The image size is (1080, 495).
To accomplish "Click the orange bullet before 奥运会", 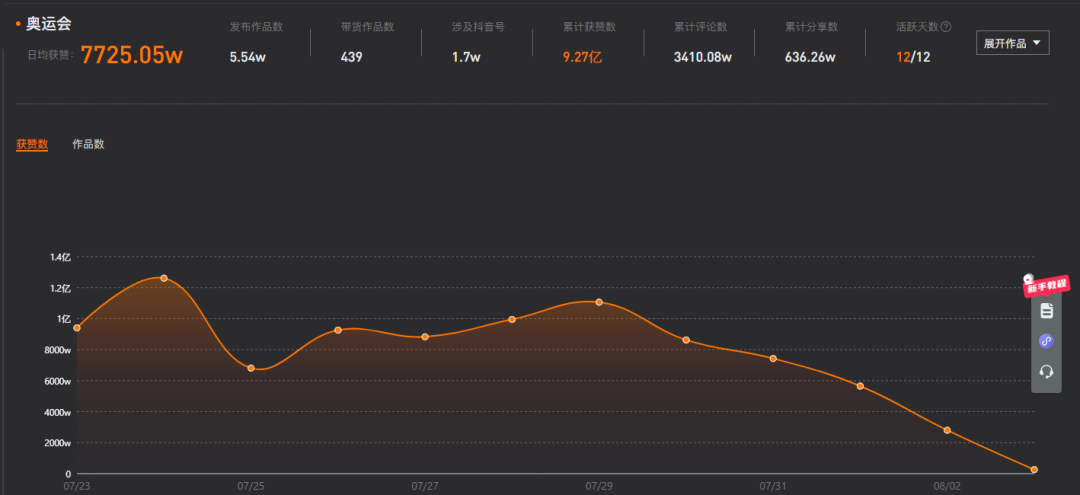I will [x=19, y=24].
